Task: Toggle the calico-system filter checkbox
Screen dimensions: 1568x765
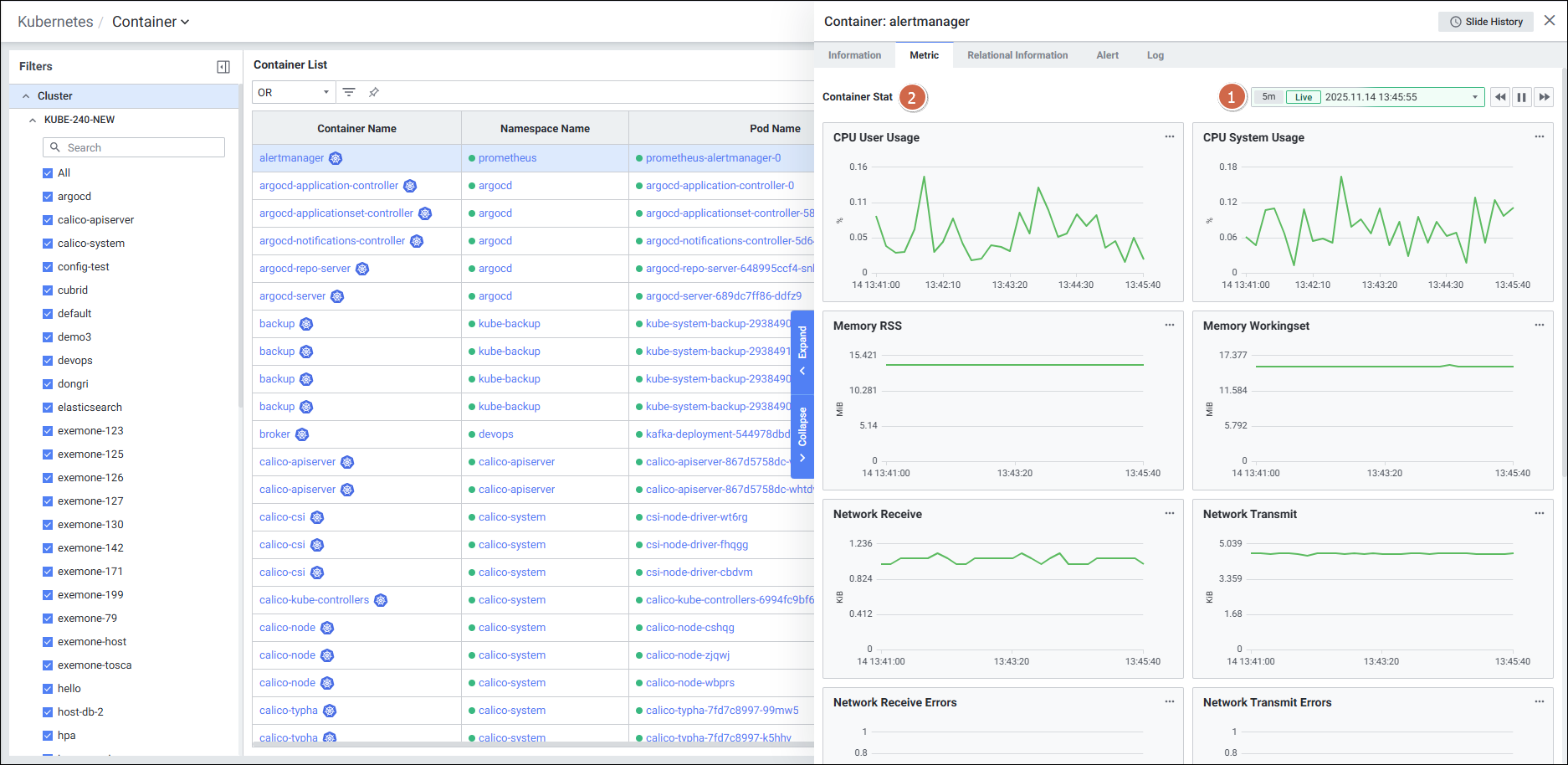Action: 48,244
